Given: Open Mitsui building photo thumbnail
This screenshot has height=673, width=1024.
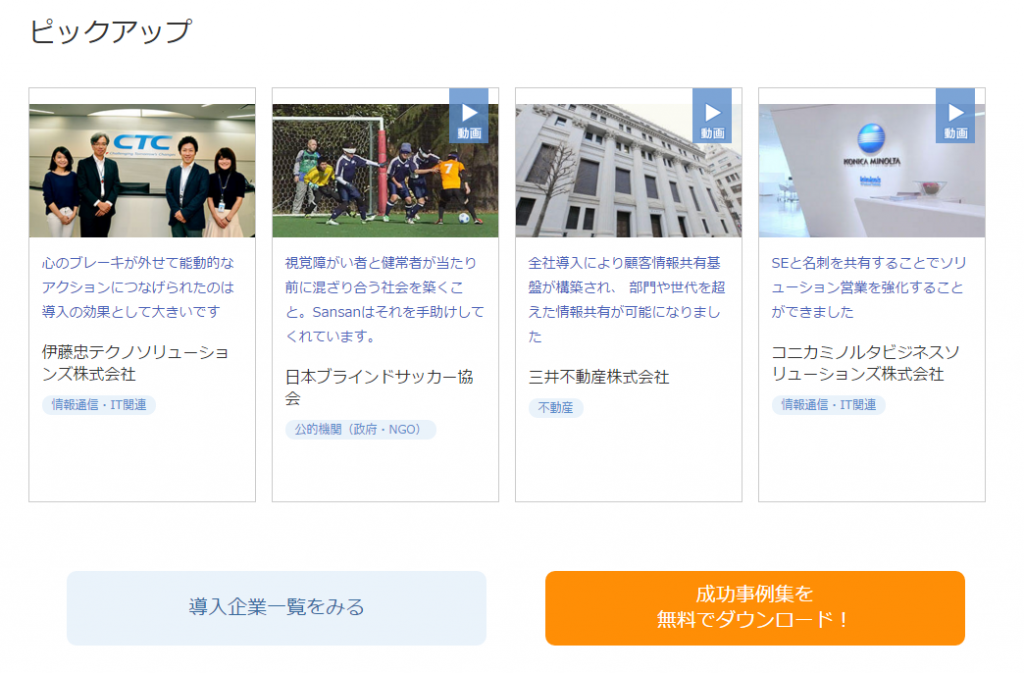Looking at the screenshot, I should (628, 170).
